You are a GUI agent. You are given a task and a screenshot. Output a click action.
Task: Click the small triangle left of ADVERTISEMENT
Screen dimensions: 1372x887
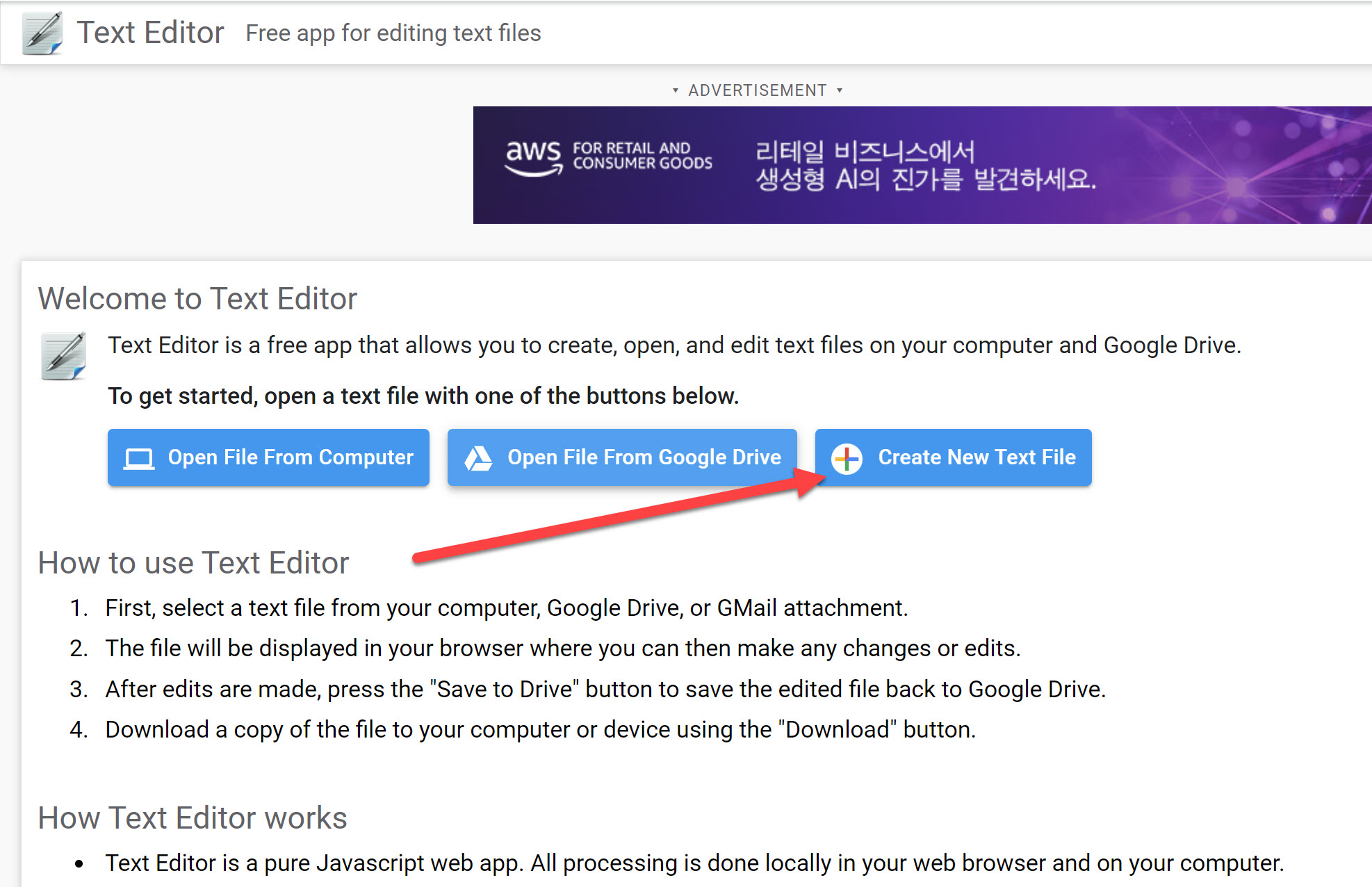675,90
